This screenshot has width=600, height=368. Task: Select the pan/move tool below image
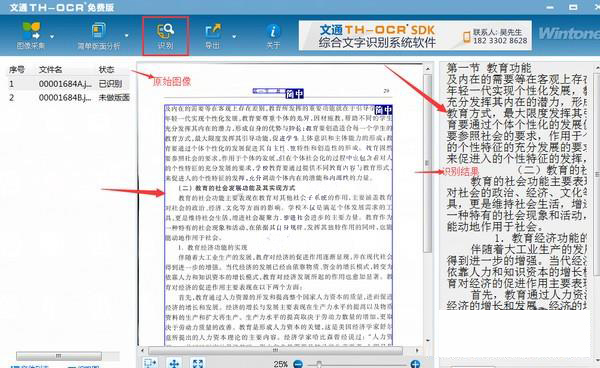click(x=174, y=363)
